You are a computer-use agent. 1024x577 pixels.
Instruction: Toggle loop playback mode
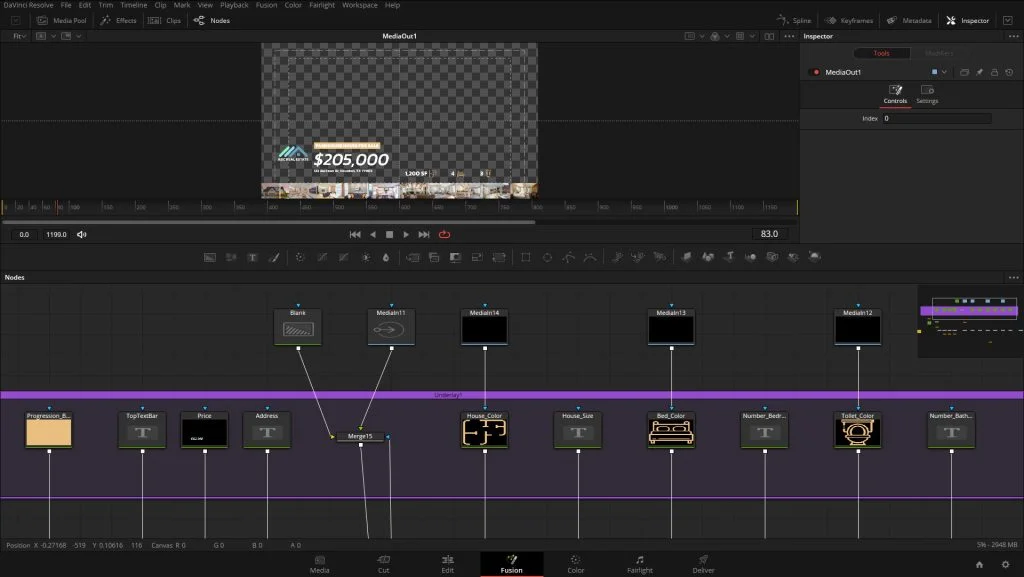click(x=444, y=234)
